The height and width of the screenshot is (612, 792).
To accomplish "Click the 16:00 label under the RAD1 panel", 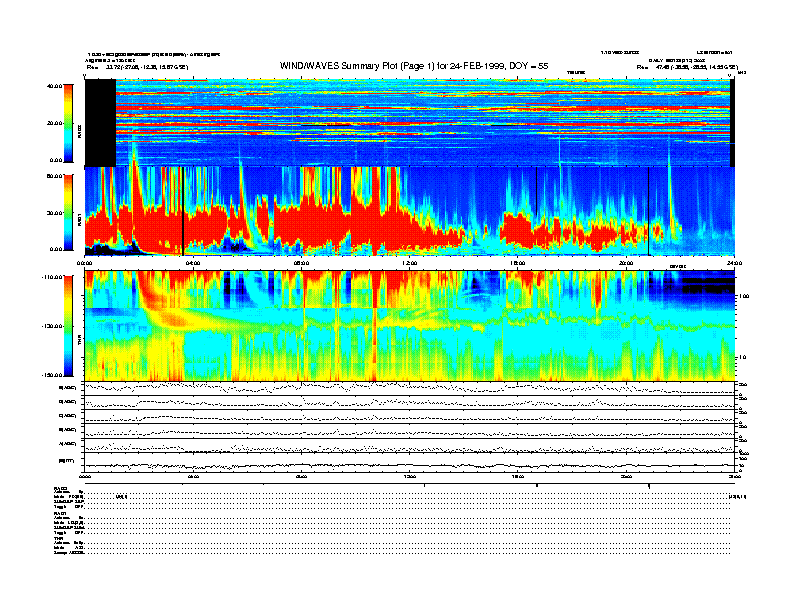I will 518,263.
